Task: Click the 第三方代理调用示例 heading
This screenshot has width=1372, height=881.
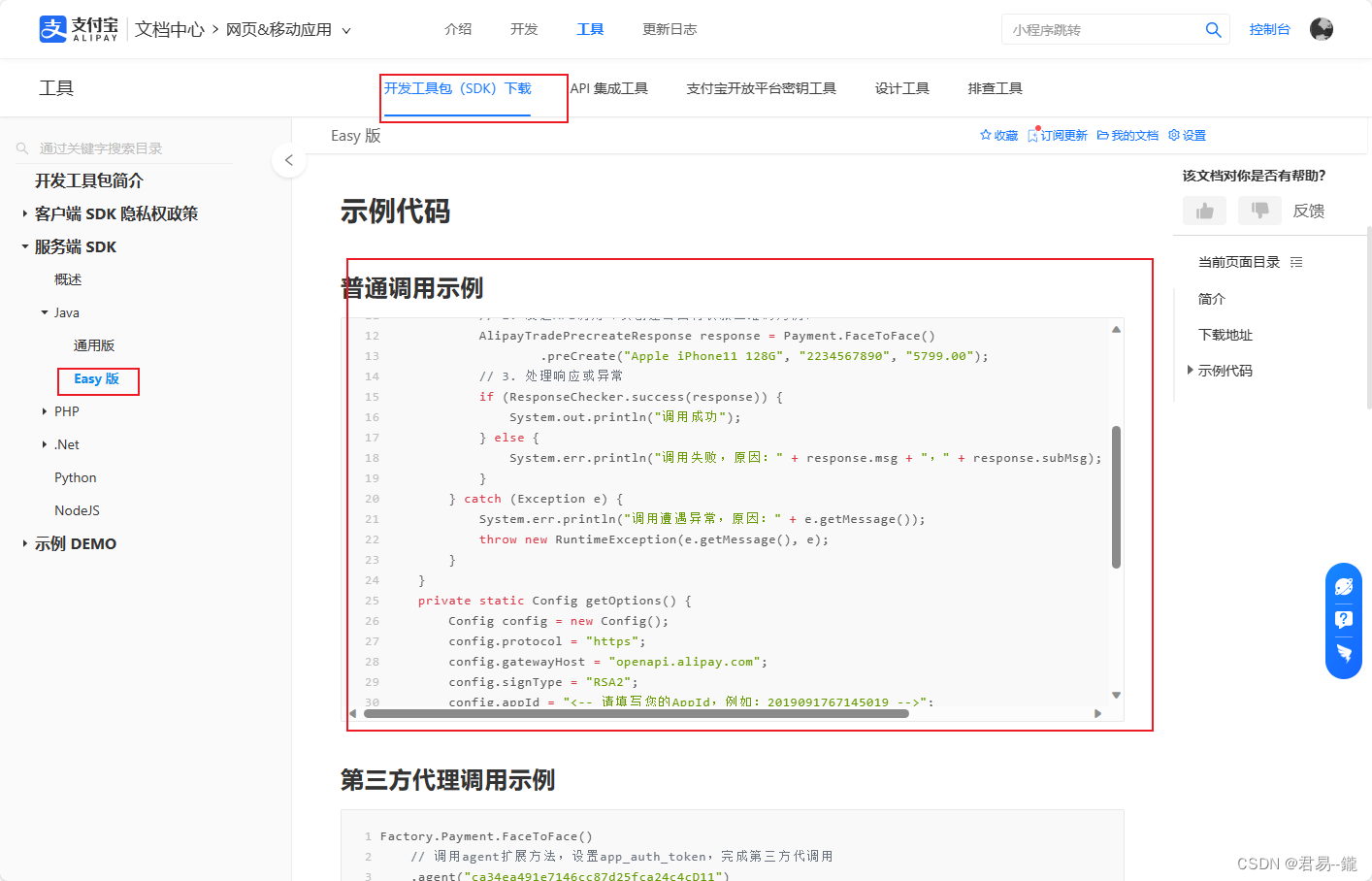Action: [447, 780]
